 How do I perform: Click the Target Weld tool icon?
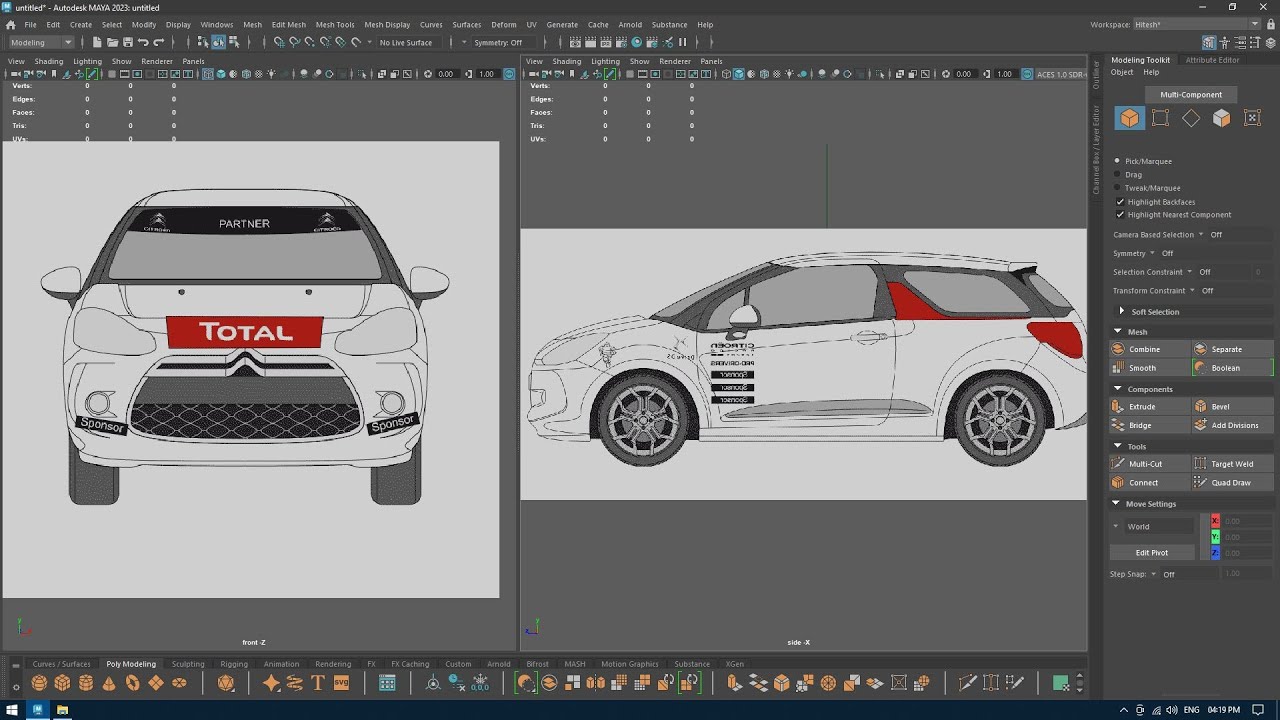(x=1200, y=464)
